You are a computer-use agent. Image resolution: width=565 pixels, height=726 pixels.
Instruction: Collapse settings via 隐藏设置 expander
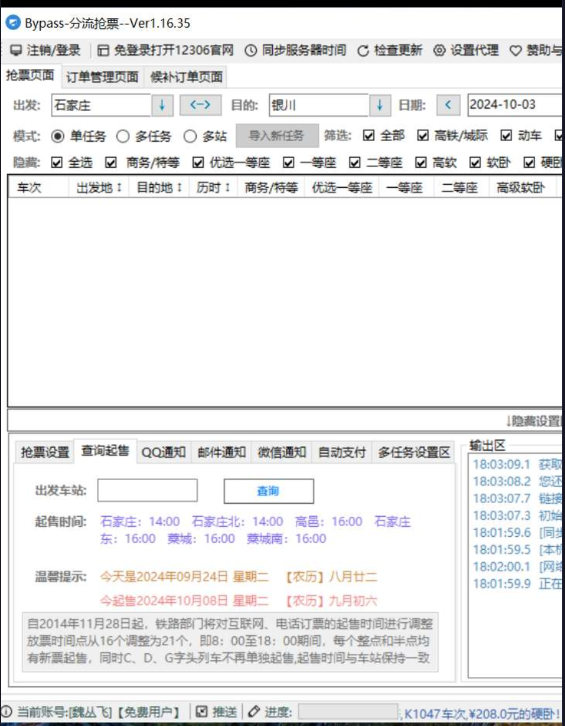[x=534, y=421]
